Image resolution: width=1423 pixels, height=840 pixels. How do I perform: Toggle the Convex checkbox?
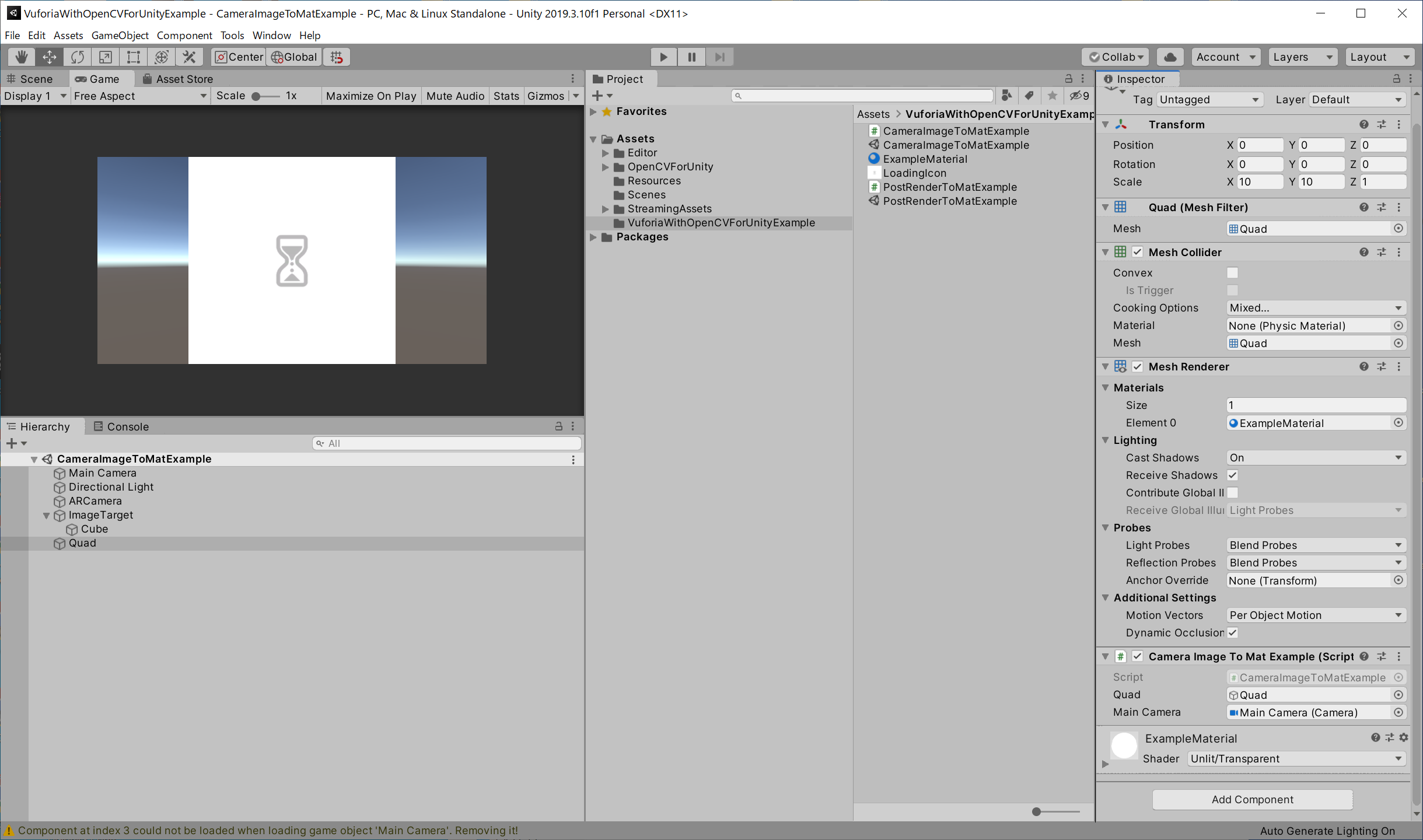click(x=1232, y=272)
